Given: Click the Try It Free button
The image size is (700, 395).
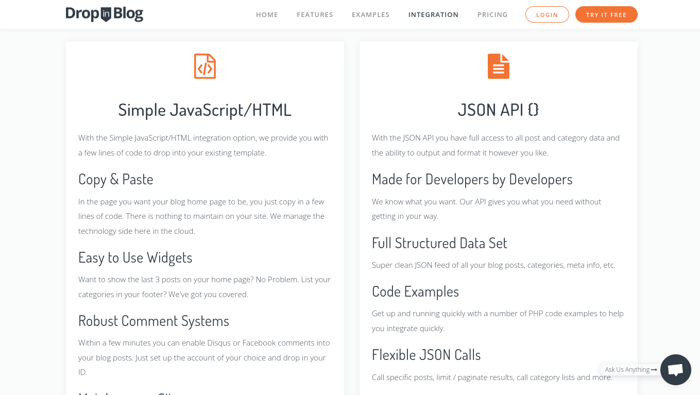Looking at the screenshot, I should [x=606, y=15].
